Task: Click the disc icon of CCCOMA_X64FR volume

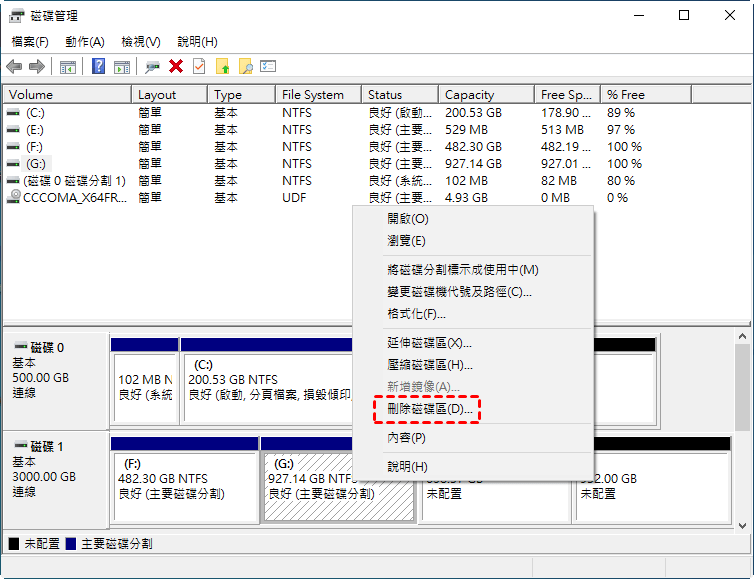Action: click(14, 197)
